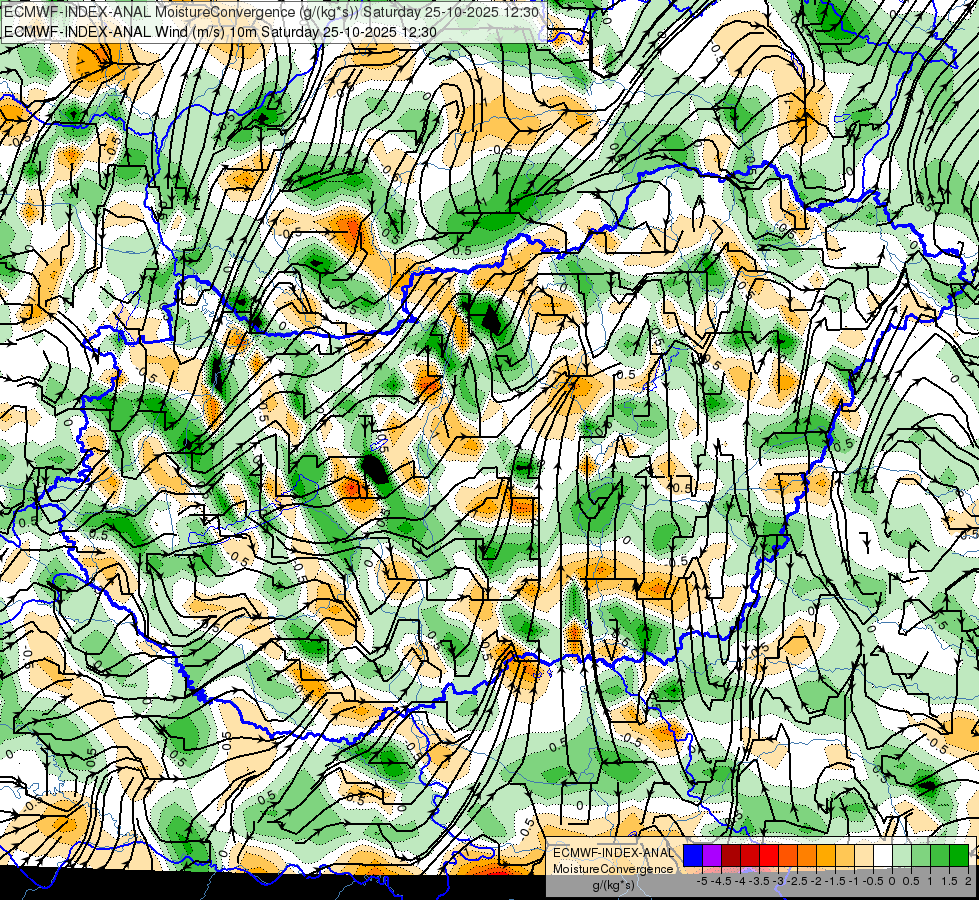Click the legend tick value 1.5
This screenshot has height=900, width=979.
point(949,881)
